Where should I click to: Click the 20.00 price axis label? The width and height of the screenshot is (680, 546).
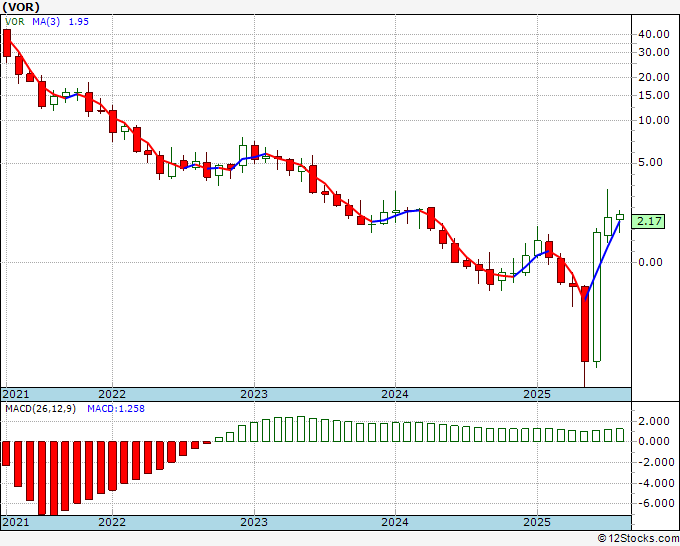pos(654,78)
